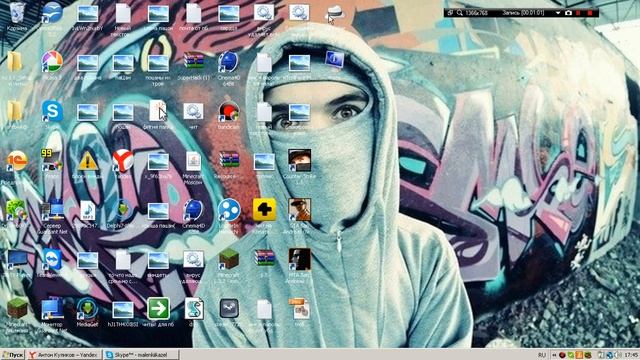Open the Minecraft Modder document icon

(x=193, y=161)
